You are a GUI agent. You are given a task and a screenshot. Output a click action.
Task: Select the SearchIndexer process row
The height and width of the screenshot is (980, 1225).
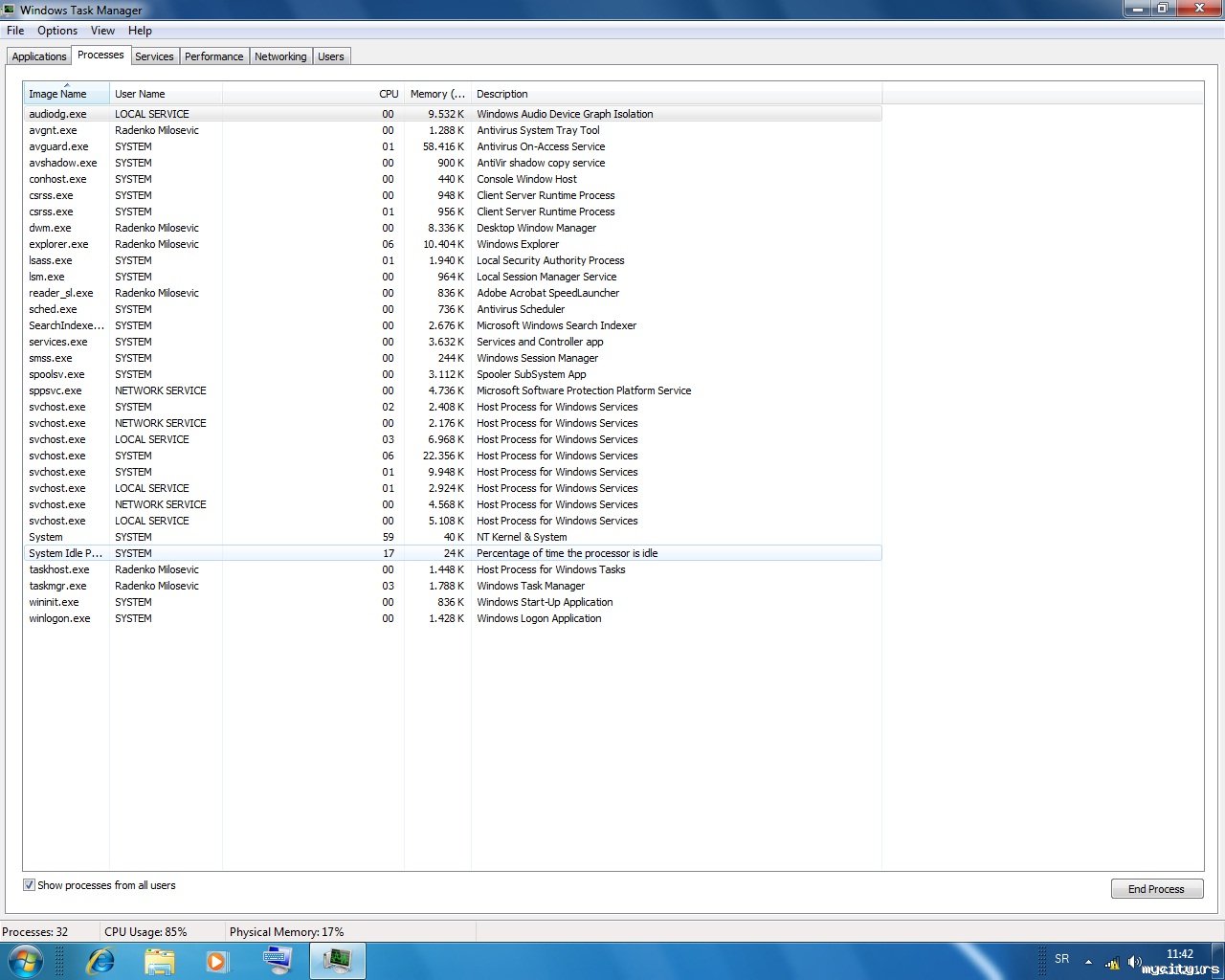pyautogui.click(x=453, y=325)
